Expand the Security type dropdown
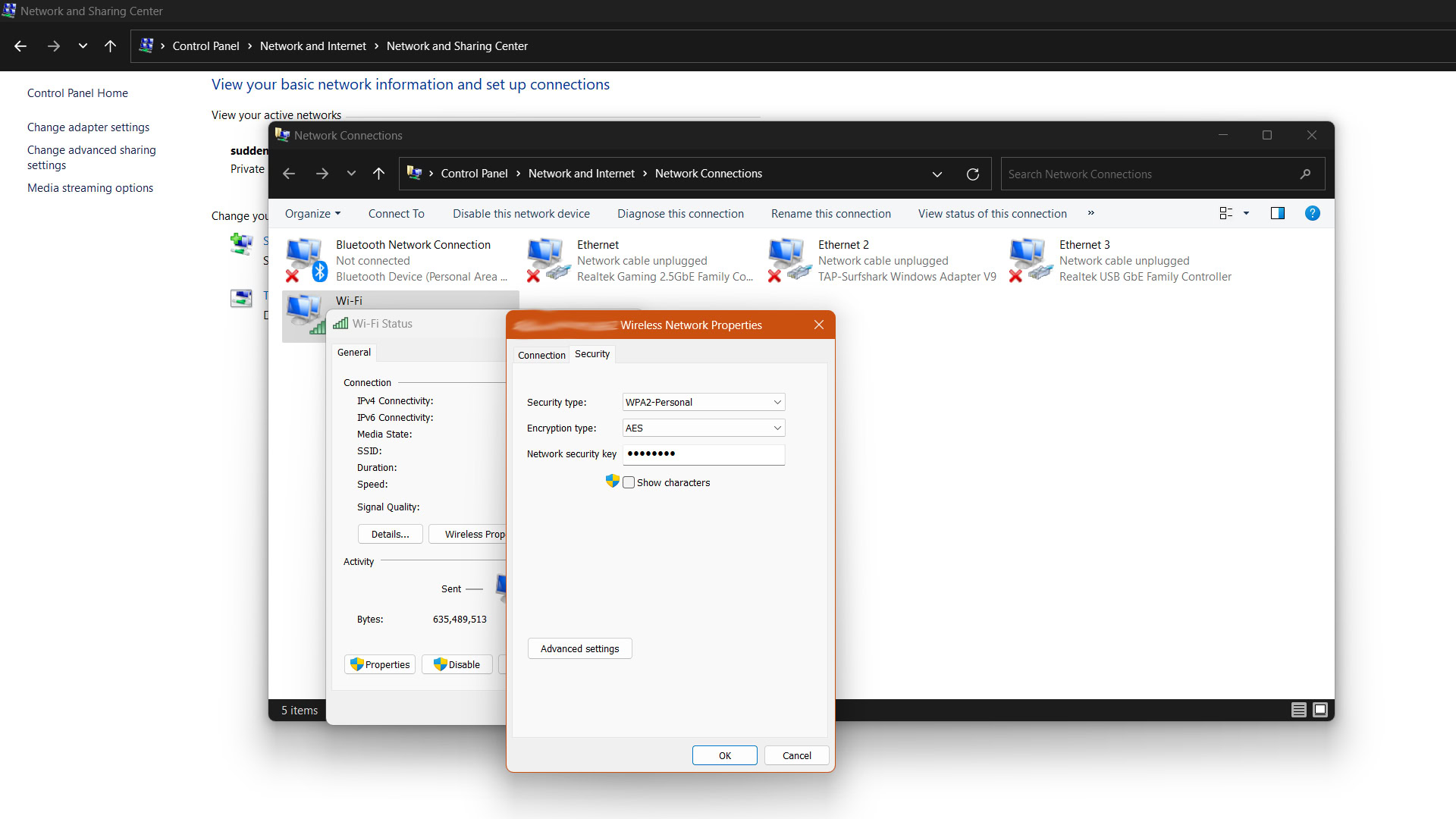This screenshot has height=819, width=1456. coord(703,403)
